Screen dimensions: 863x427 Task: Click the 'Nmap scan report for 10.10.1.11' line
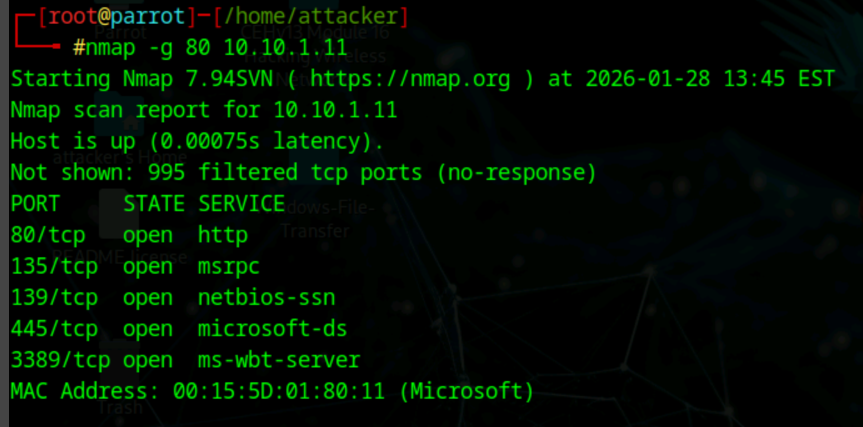(x=203, y=109)
